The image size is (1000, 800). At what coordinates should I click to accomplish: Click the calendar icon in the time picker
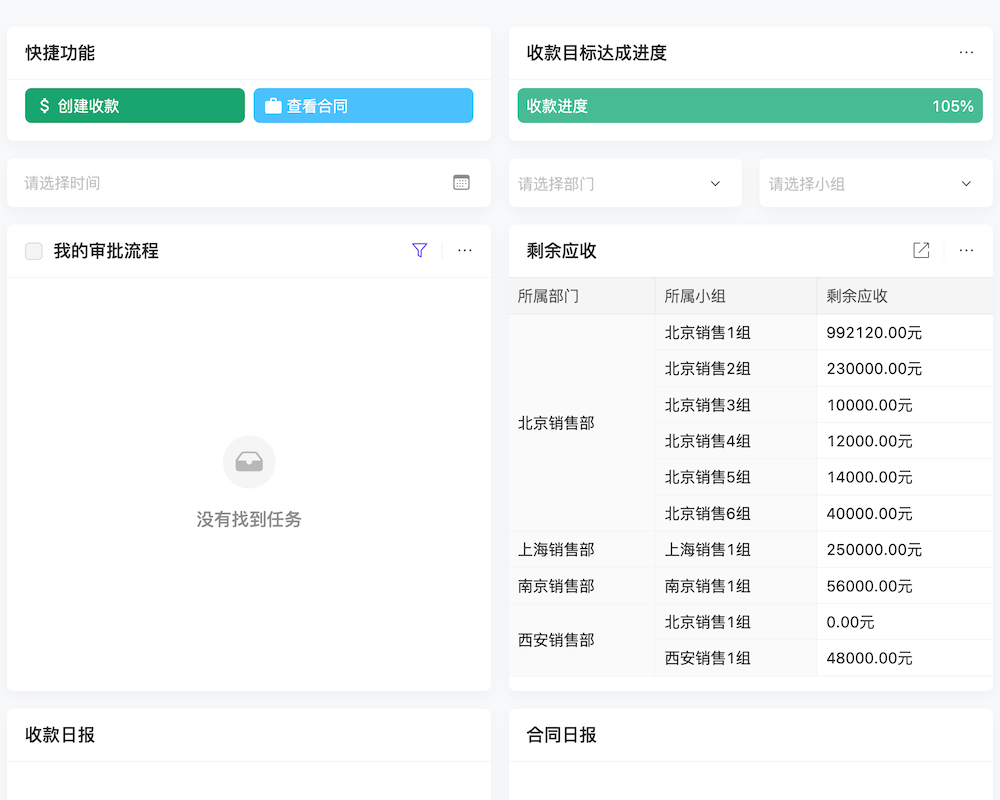(461, 183)
